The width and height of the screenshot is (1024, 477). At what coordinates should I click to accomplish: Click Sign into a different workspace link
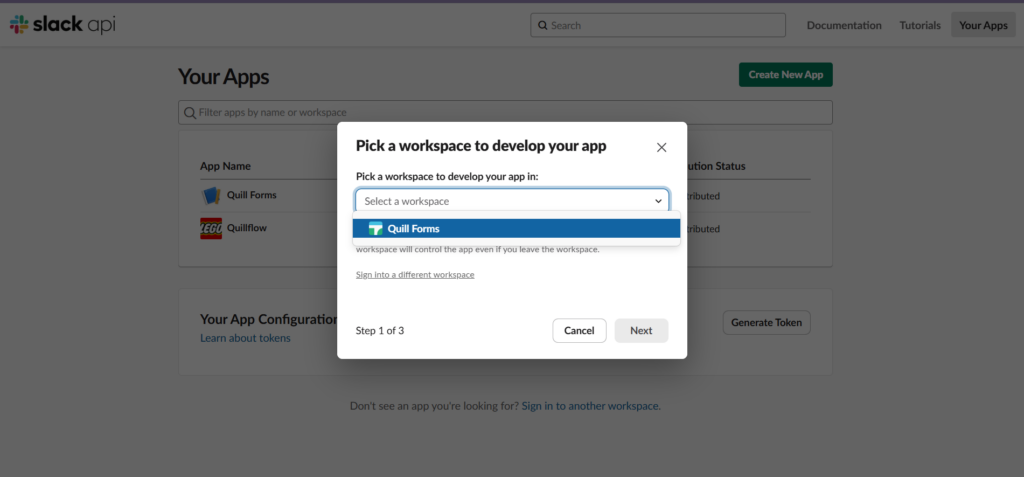415,274
